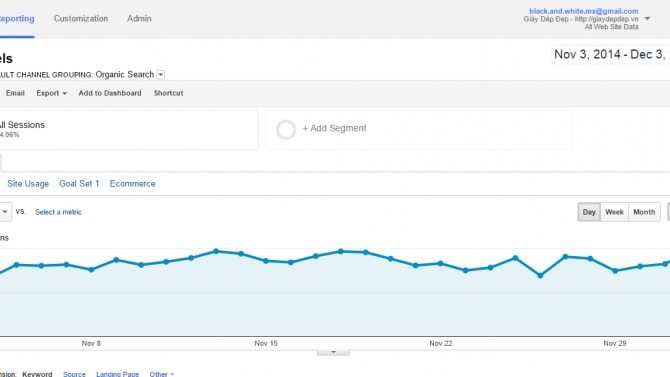Open the Organic Search channel grouping dropdown

point(161,75)
